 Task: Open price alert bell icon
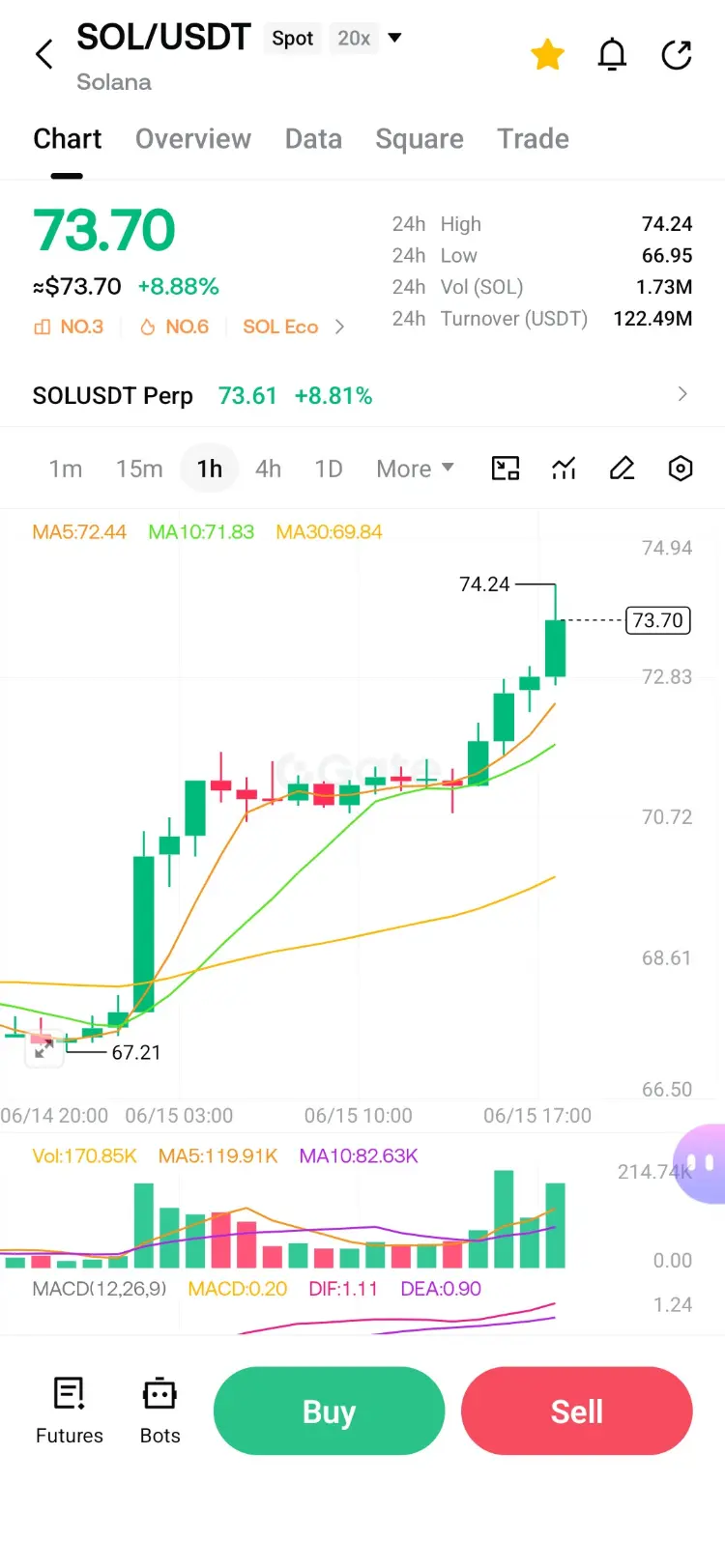(x=612, y=55)
